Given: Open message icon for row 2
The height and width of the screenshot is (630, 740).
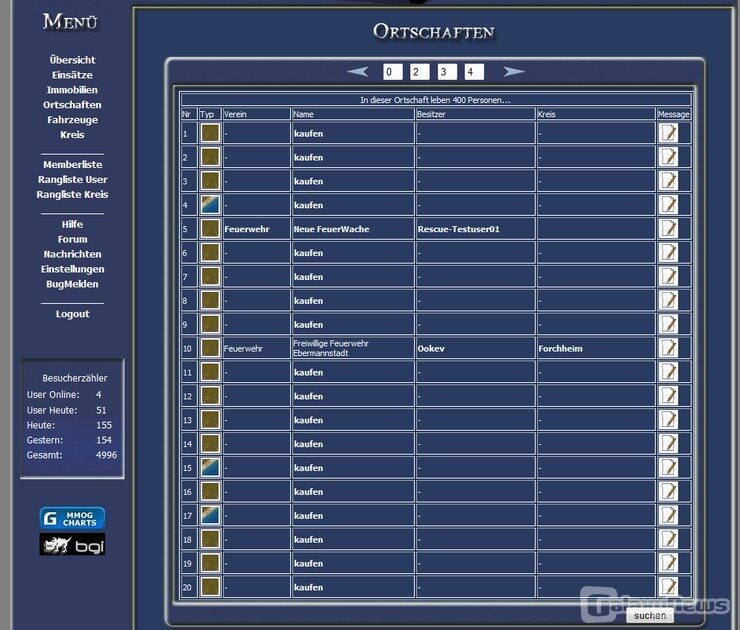Looking at the screenshot, I should (x=668, y=157).
